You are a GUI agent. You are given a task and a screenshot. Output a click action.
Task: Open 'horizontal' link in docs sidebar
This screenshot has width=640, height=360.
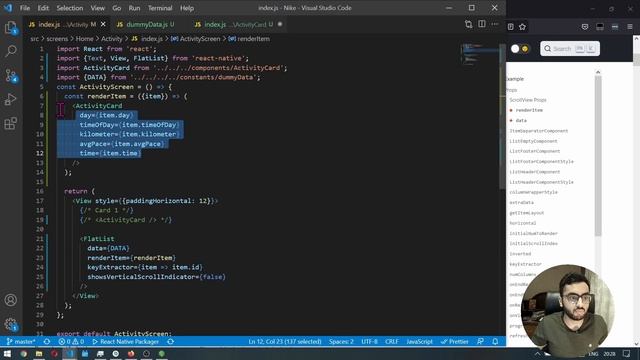point(522,223)
